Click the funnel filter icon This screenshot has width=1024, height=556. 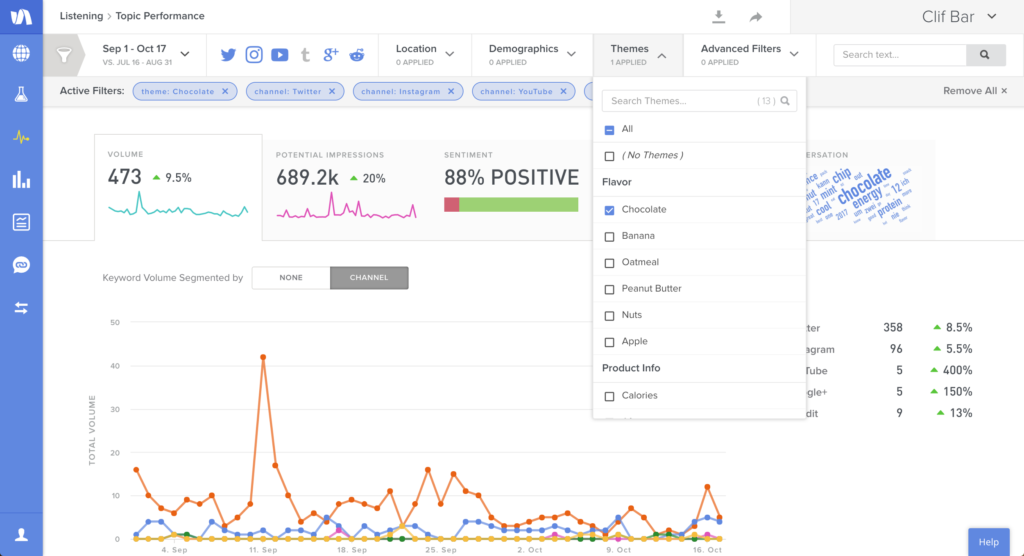[x=63, y=55]
